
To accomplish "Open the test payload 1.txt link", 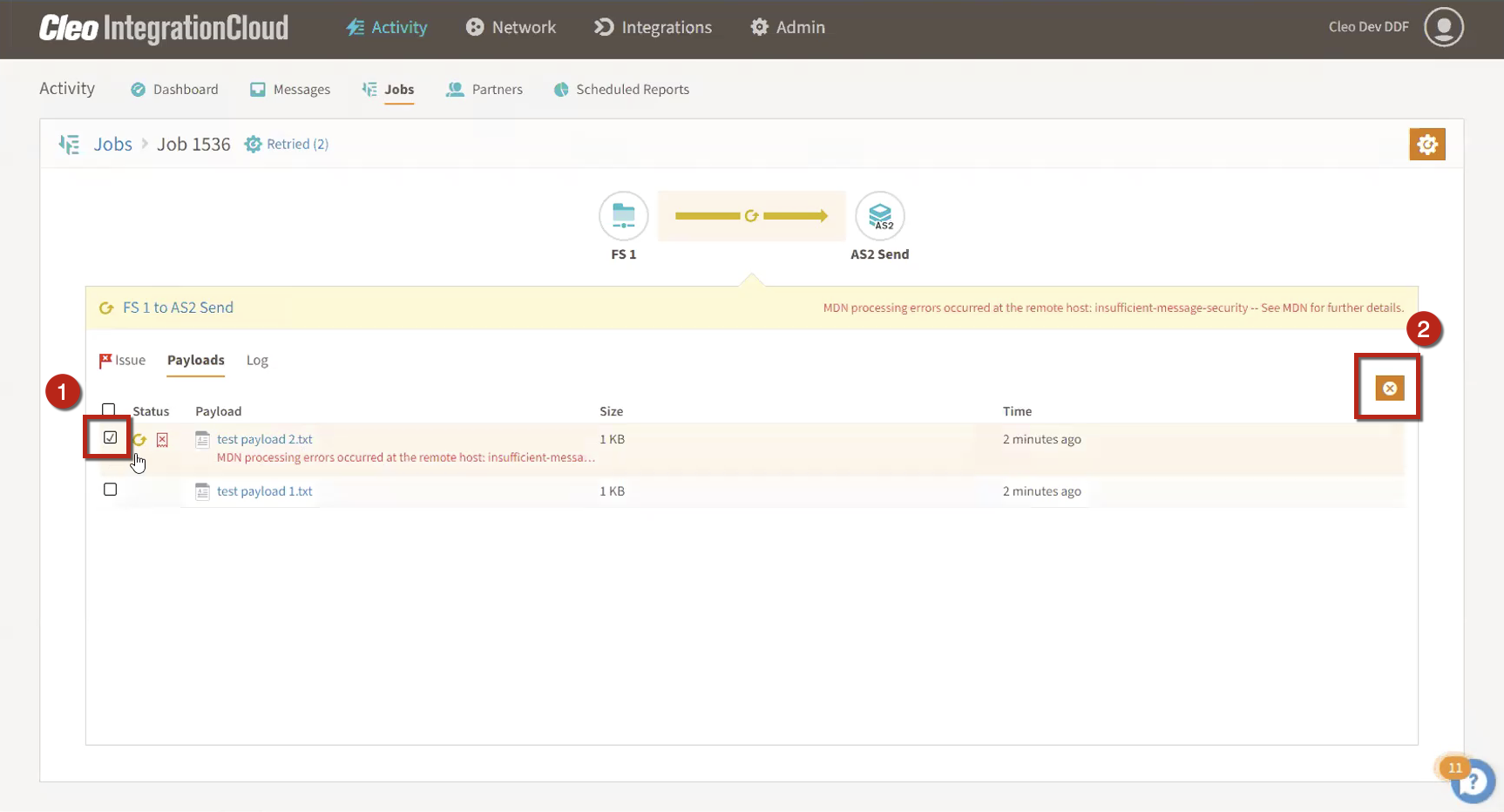I will click(265, 491).
